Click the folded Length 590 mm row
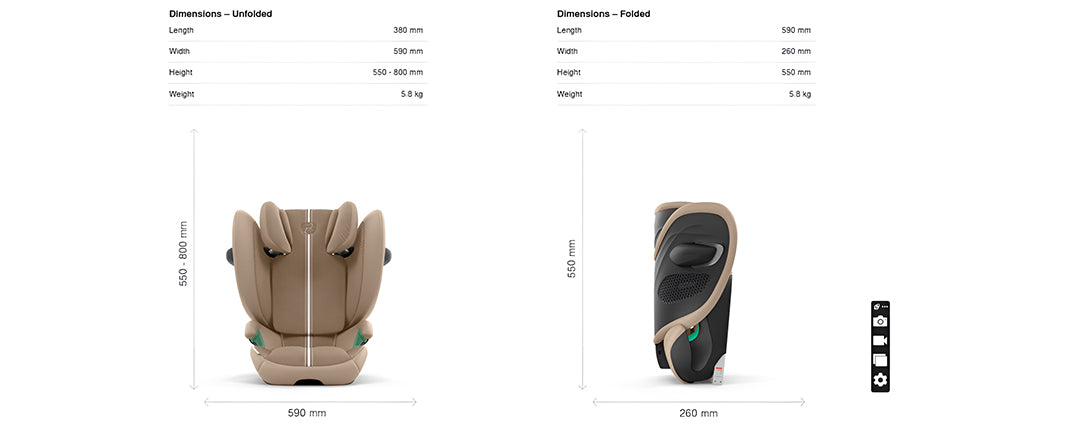Image resolution: width=1080 pixels, height=436 pixels. click(686, 30)
